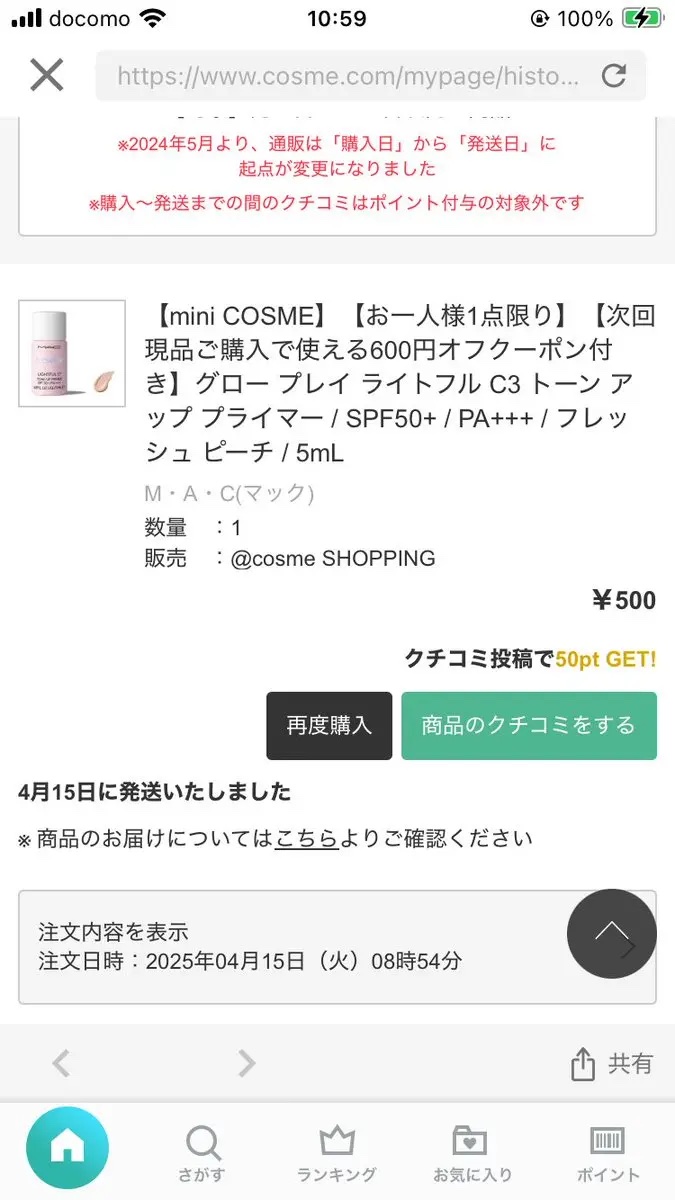The image size is (675, 1200).
Task: Close the in-app browser with X icon
Action: coord(47,75)
